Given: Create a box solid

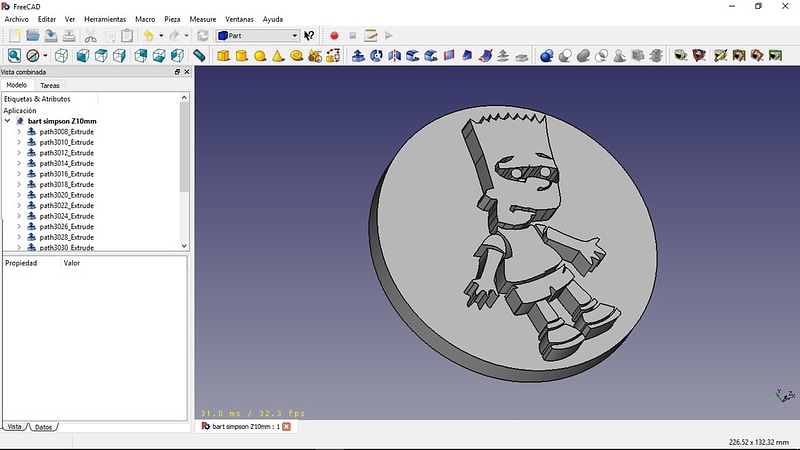Looking at the screenshot, I should pyautogui.click(x=223, y=56).
